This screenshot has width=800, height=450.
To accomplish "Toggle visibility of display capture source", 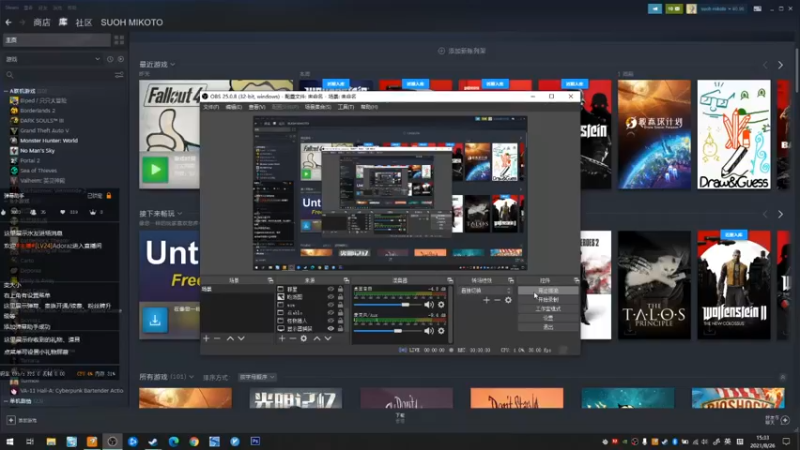I will [x=331, y=329].
